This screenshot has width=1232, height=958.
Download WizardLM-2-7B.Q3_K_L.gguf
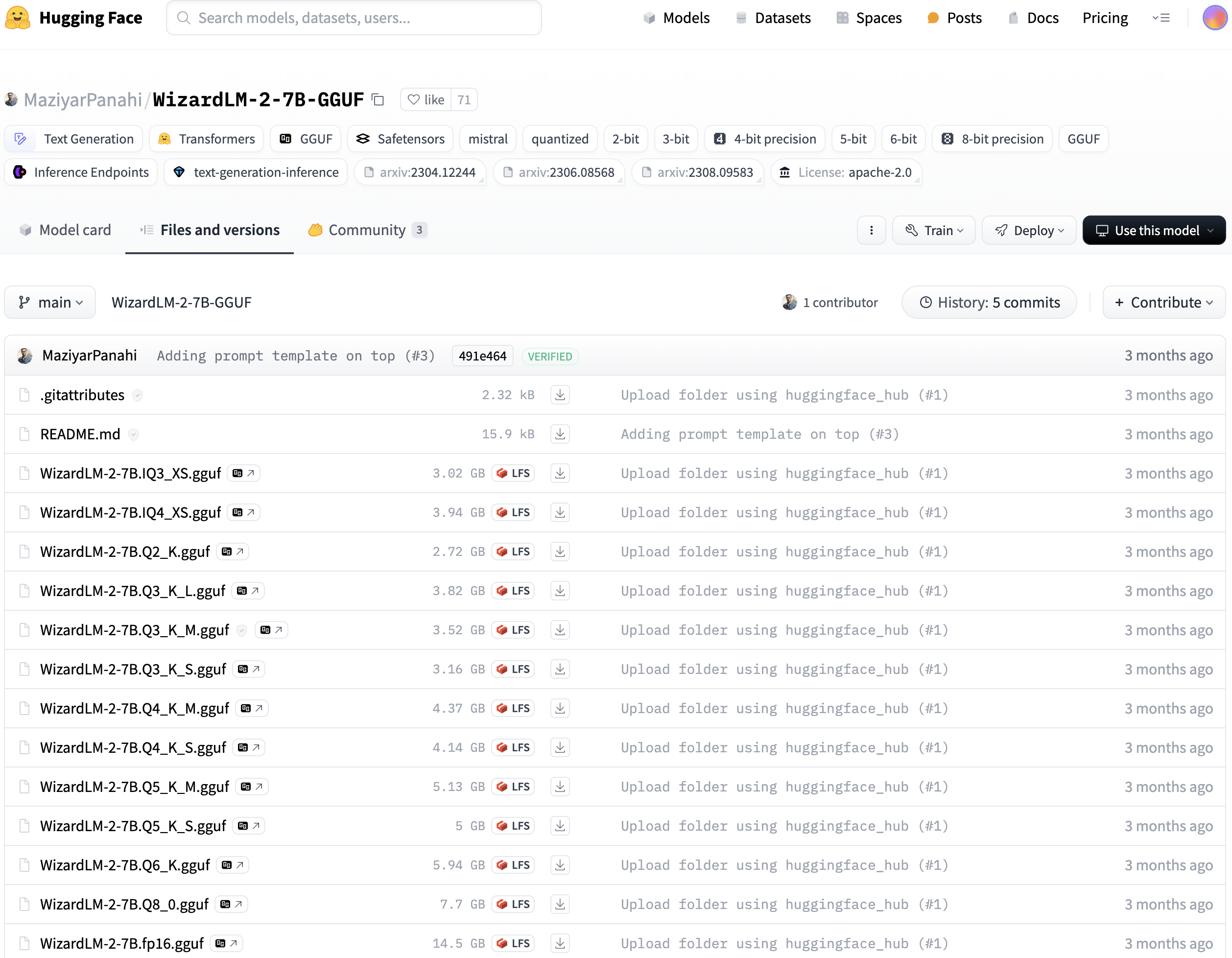[560, 591]
